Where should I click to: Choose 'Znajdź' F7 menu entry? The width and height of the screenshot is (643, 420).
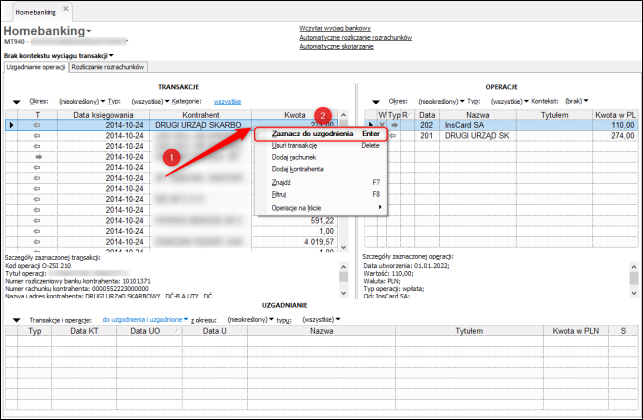(281, 183)
